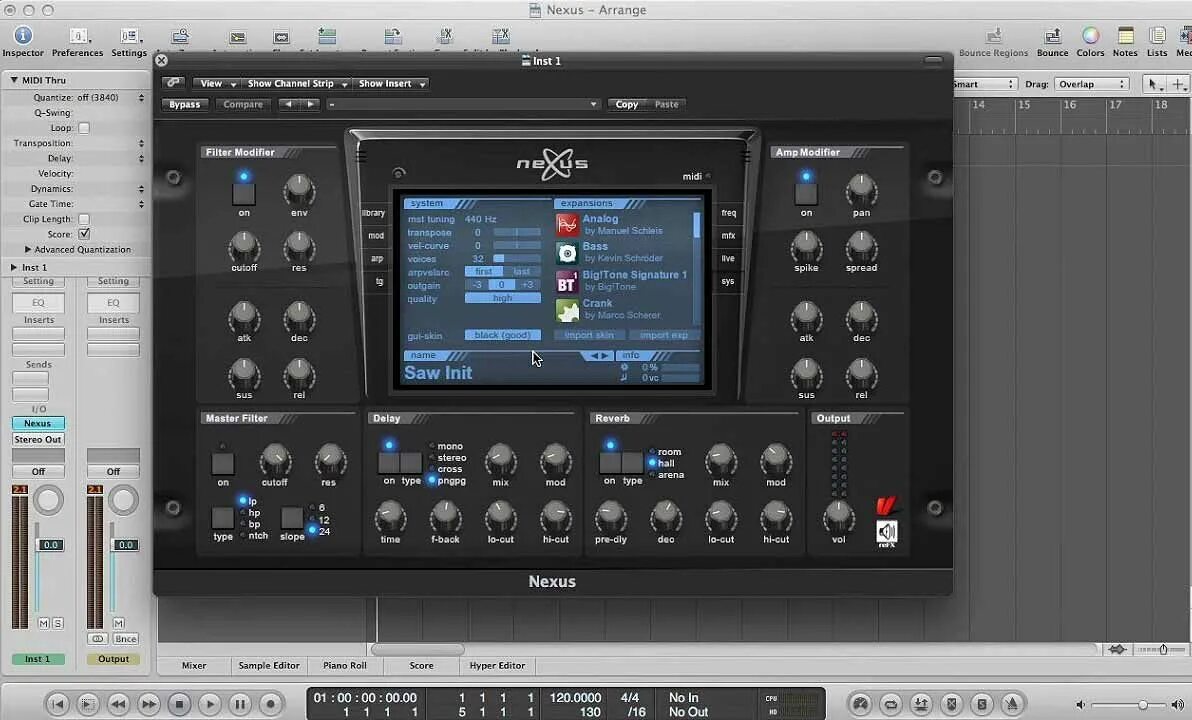Click the Stop transport button
Image resolution: width=1192 pixels, height=720 pixels.
pyautogui.click(x=179, y=704)
